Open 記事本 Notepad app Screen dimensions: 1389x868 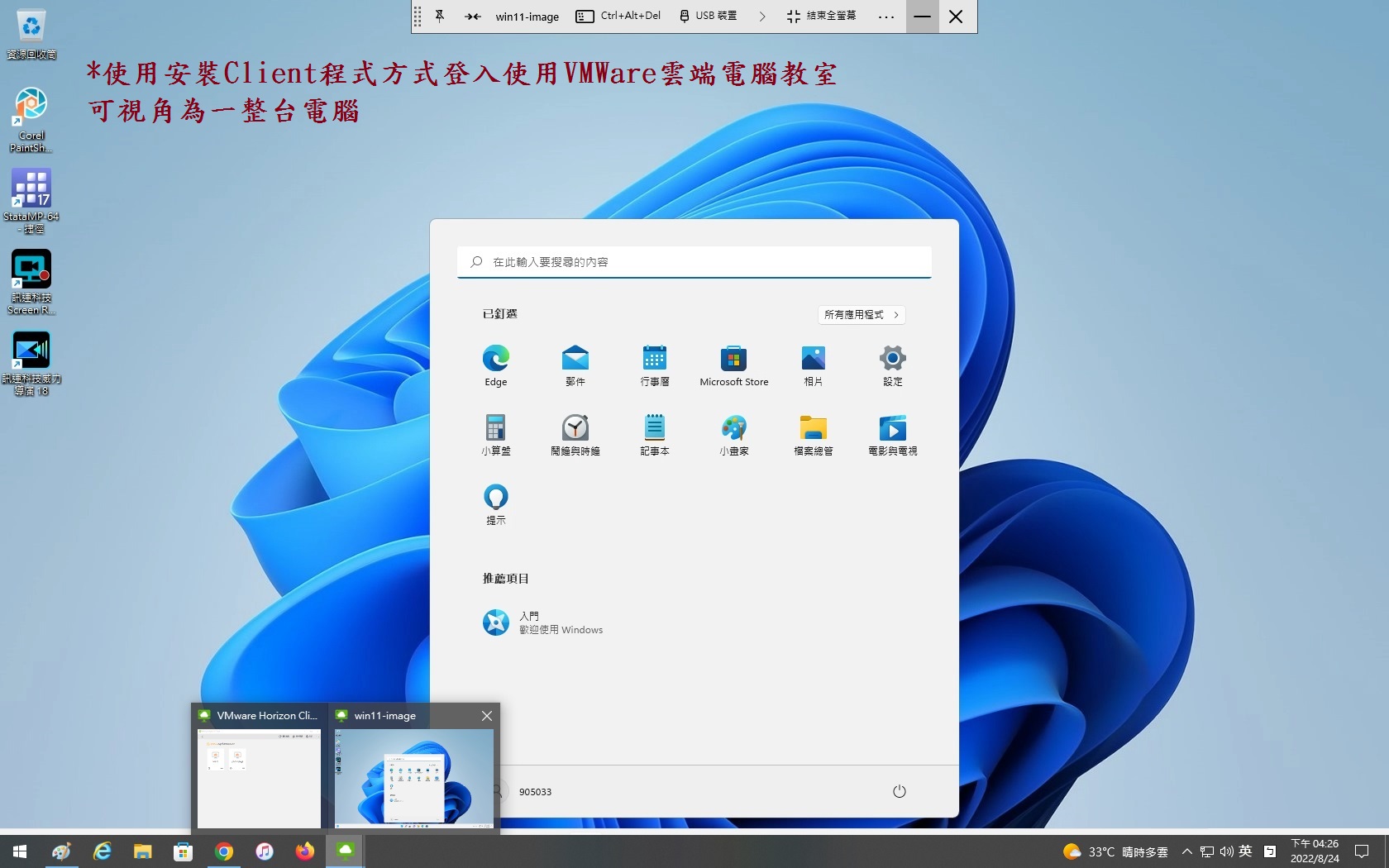point(654,435)
